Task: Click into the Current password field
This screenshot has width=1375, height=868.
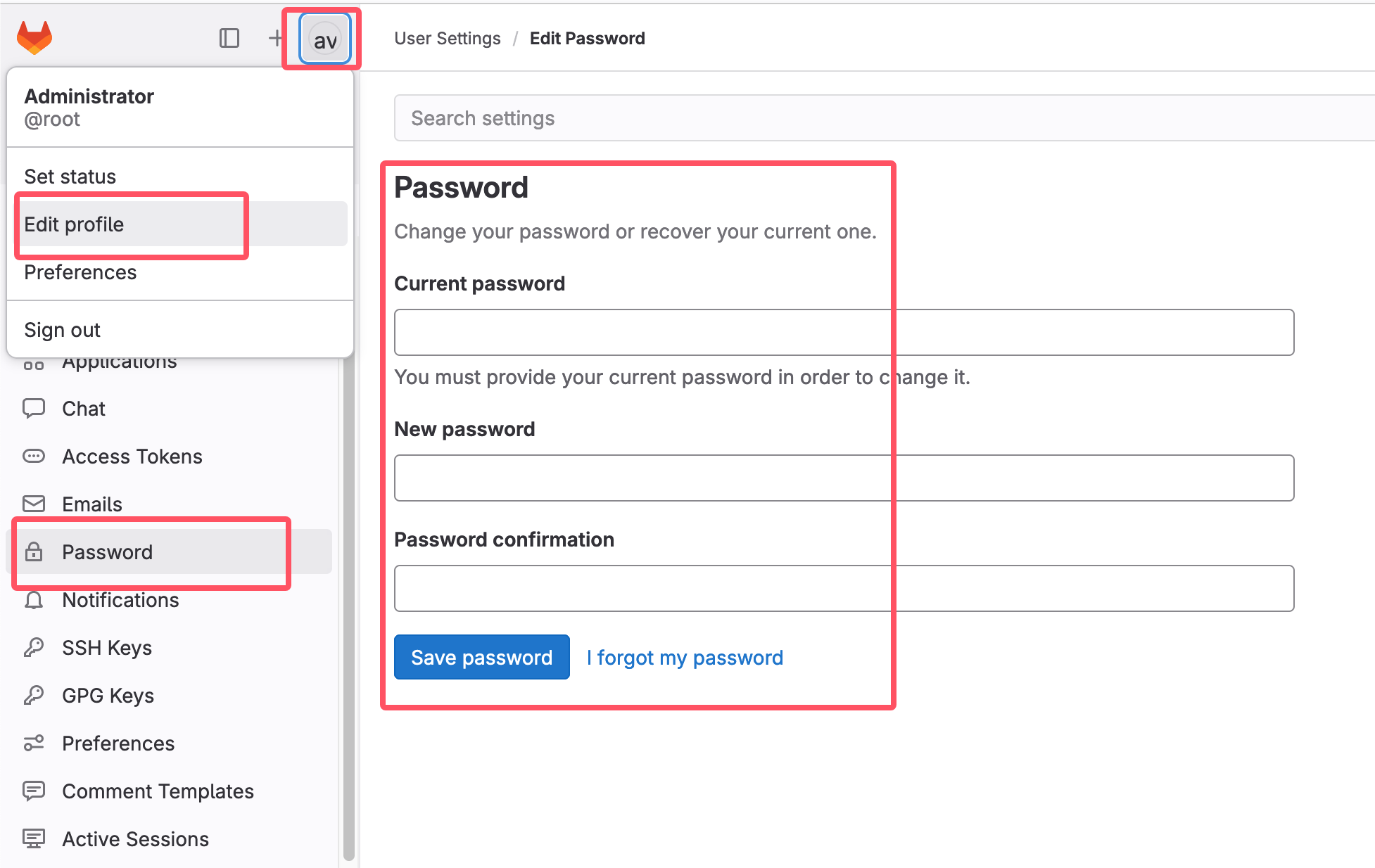Action: click(x=844, y=333)
